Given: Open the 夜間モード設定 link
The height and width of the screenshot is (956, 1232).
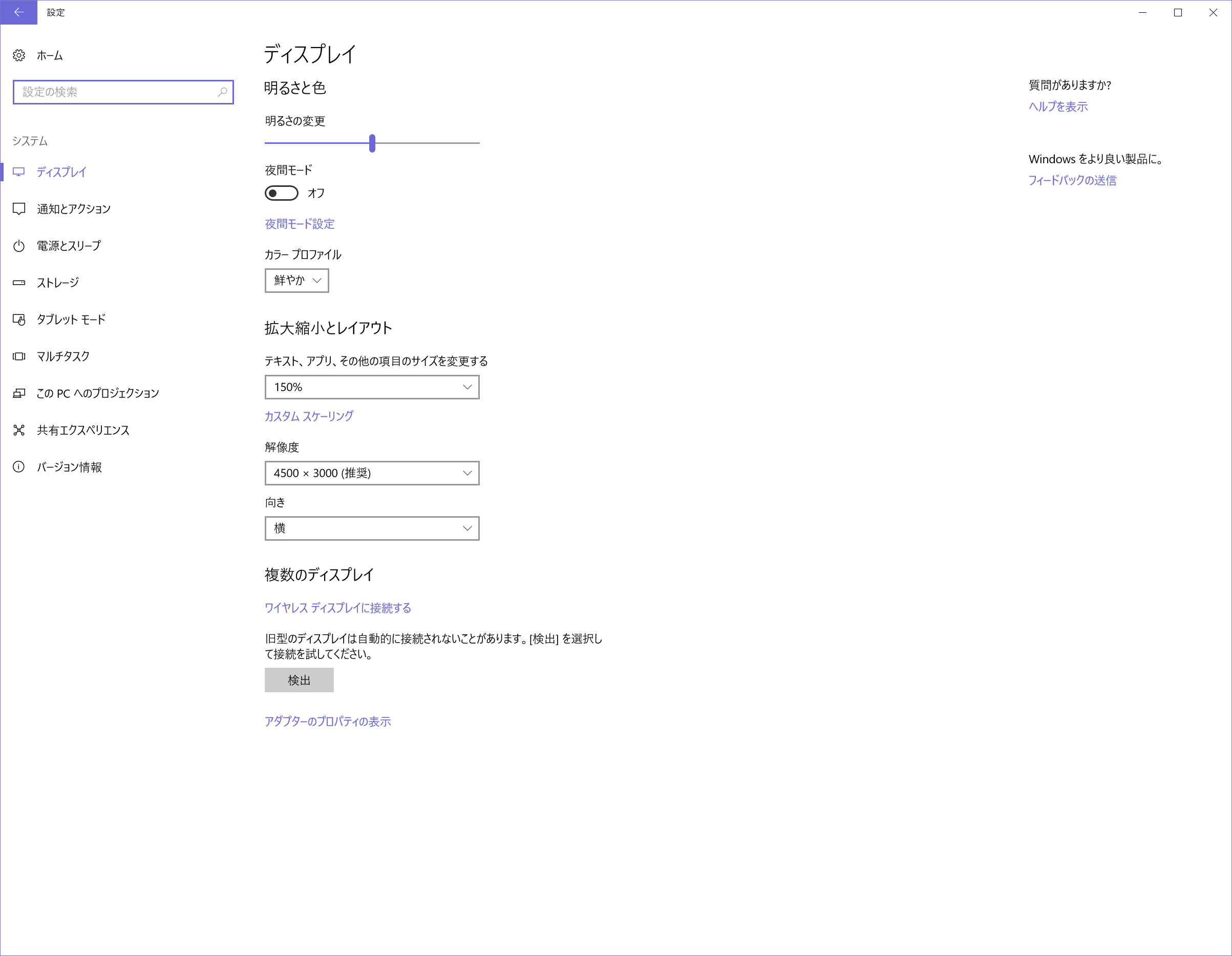Looking at the screenshot, I should click(x=300, y=224).
